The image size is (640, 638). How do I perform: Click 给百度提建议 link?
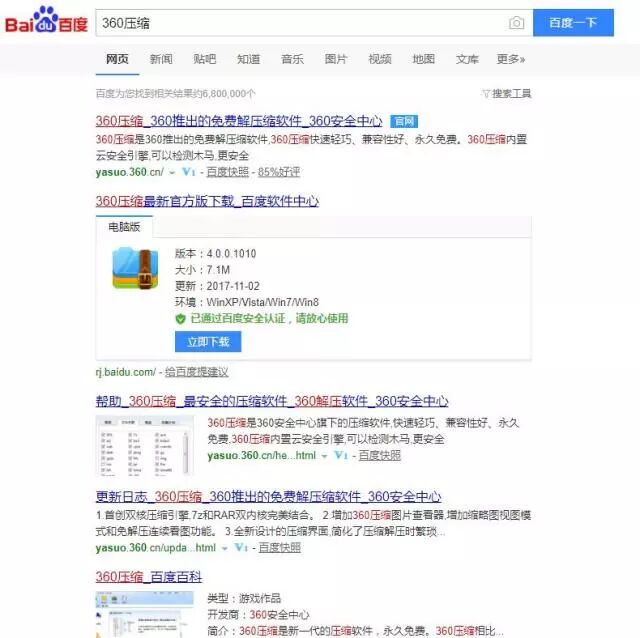[x=197, y=372]
